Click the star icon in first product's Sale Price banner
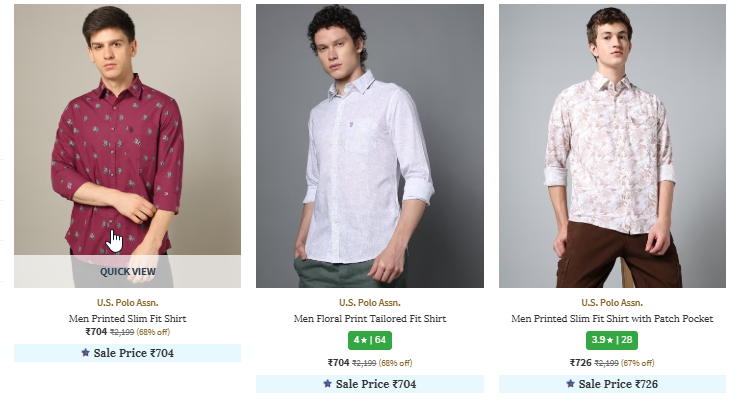This screenshot has height=405, width=741. (x=85, y=353)
